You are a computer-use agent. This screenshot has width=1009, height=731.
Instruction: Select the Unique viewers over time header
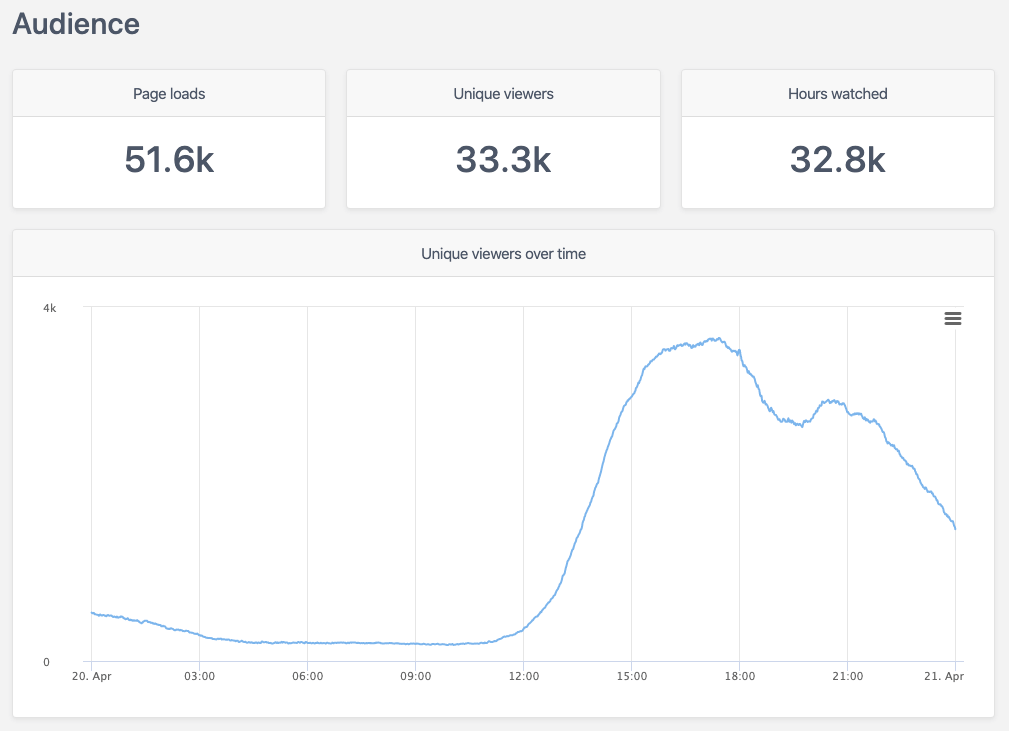coord(503,254)
